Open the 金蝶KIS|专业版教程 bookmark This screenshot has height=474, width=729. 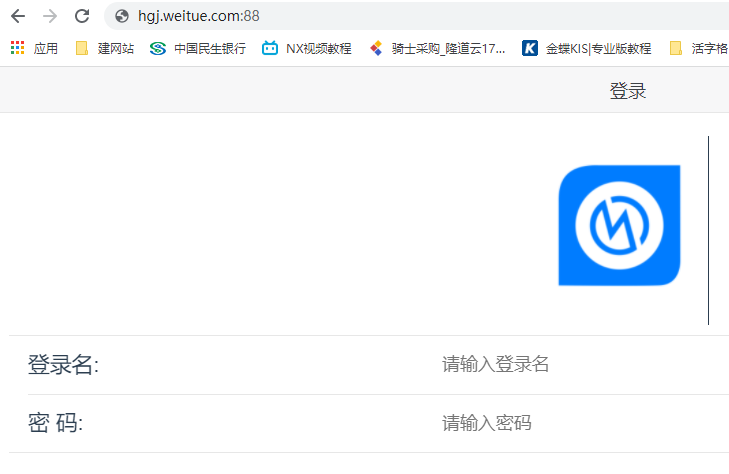598,48
